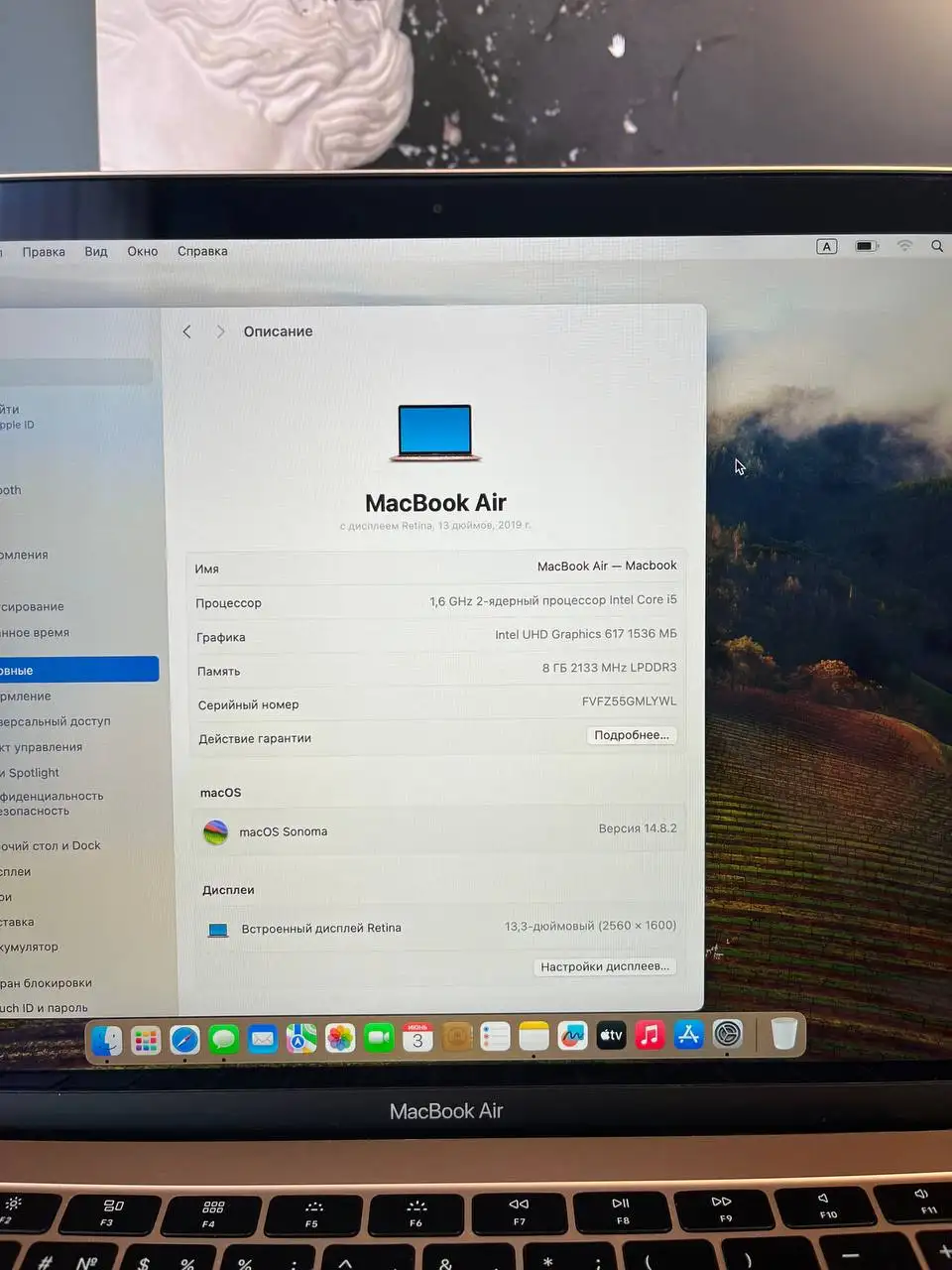
Task: Click the 'Встроенный дисплей Retina' row label
Action: click(x=321, y=929)
